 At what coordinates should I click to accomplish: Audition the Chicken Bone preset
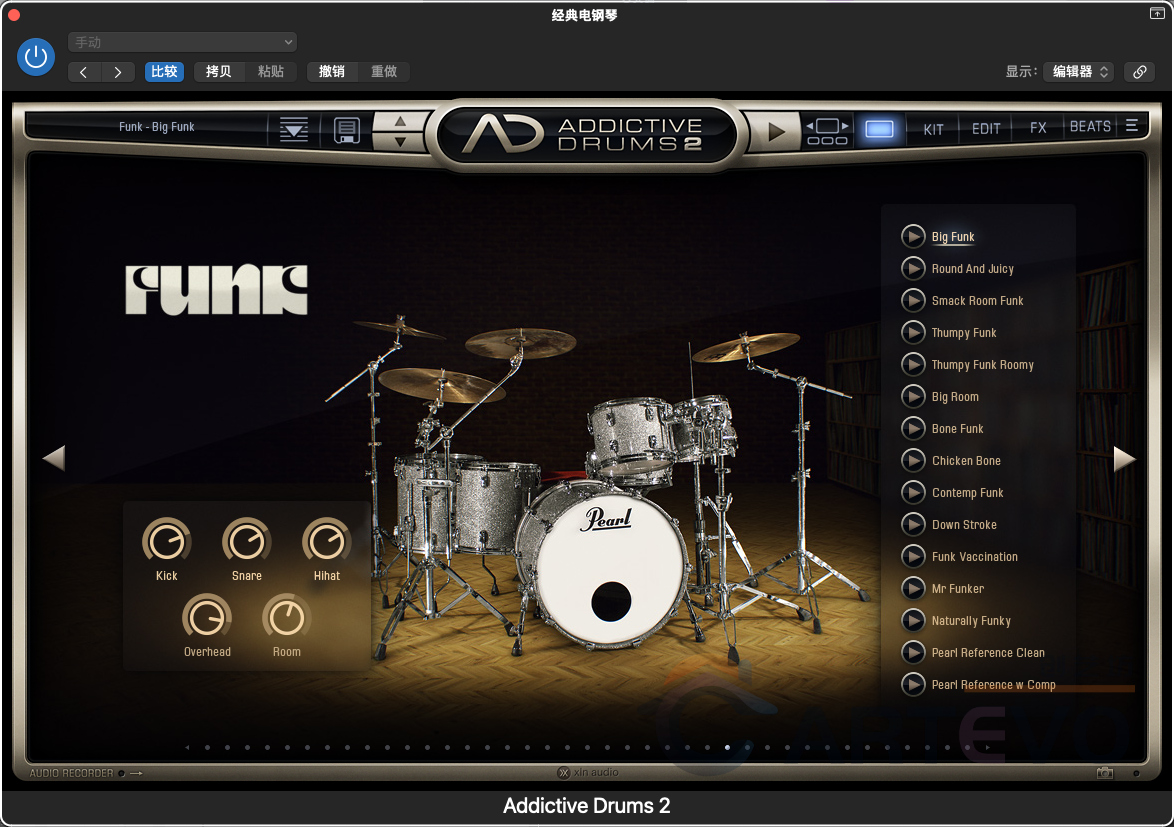point(913,460)
